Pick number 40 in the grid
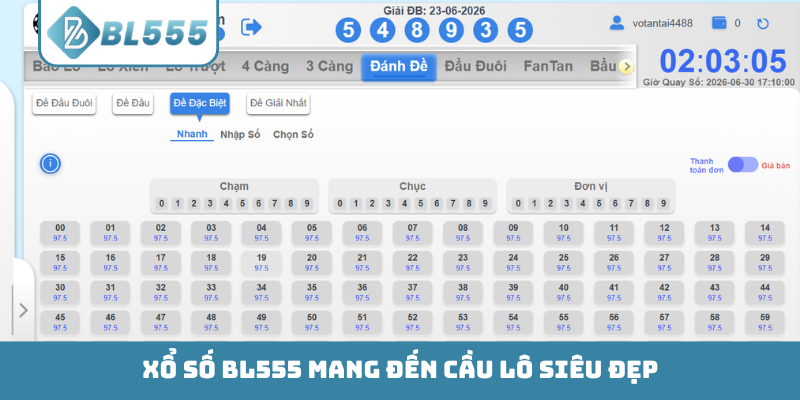This screenshot has width=800, height=400. click(563, 292)
